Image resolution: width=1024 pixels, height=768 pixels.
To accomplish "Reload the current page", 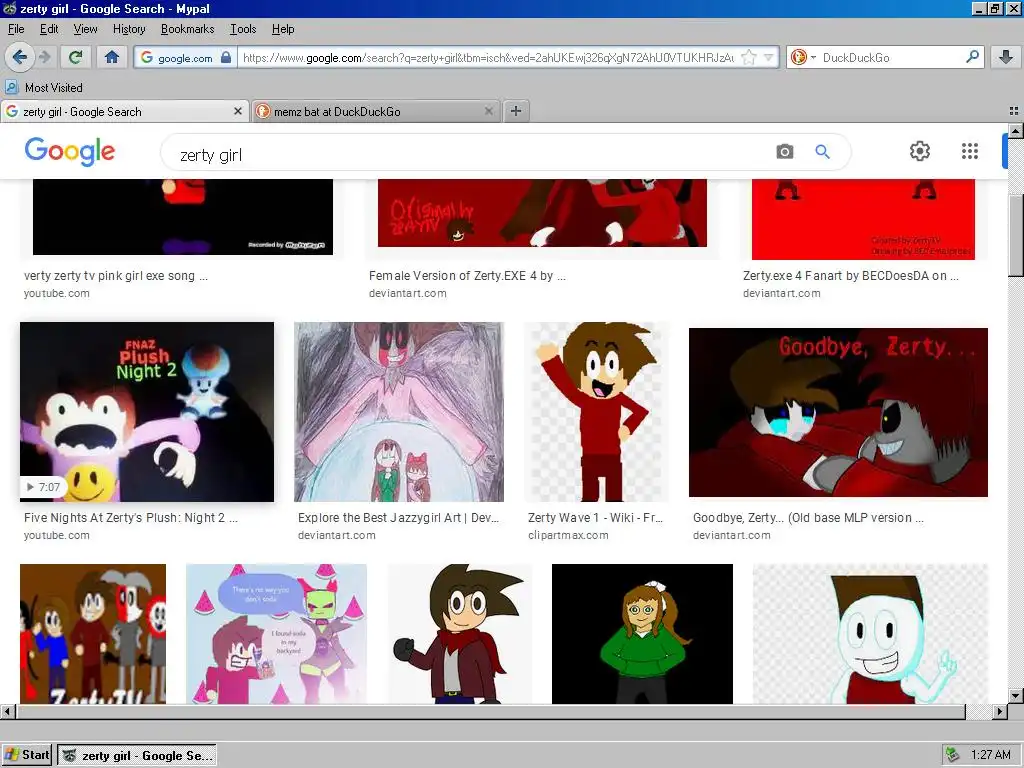I will (x=75, y=57).
